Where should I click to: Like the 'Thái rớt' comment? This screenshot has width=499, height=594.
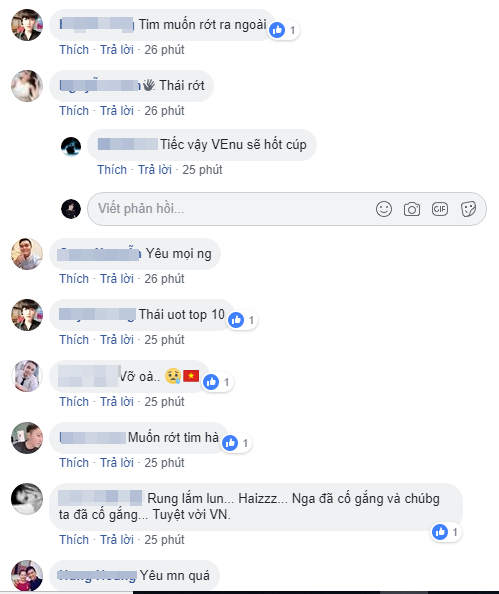click(x=74, y=111)
